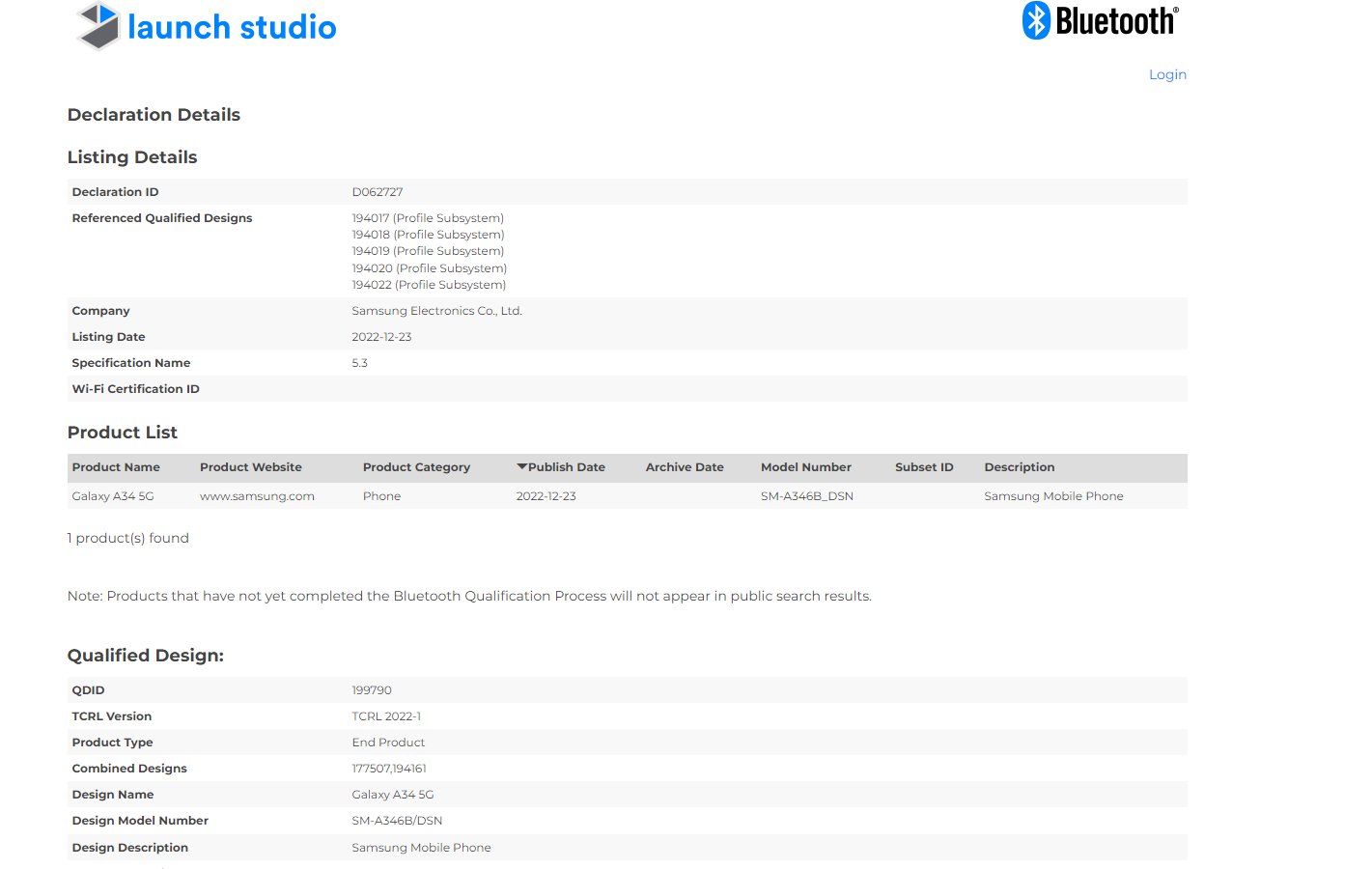
Task: Select referenced design 194019 (Profile Subsystem)
Action: coord(428,251)
